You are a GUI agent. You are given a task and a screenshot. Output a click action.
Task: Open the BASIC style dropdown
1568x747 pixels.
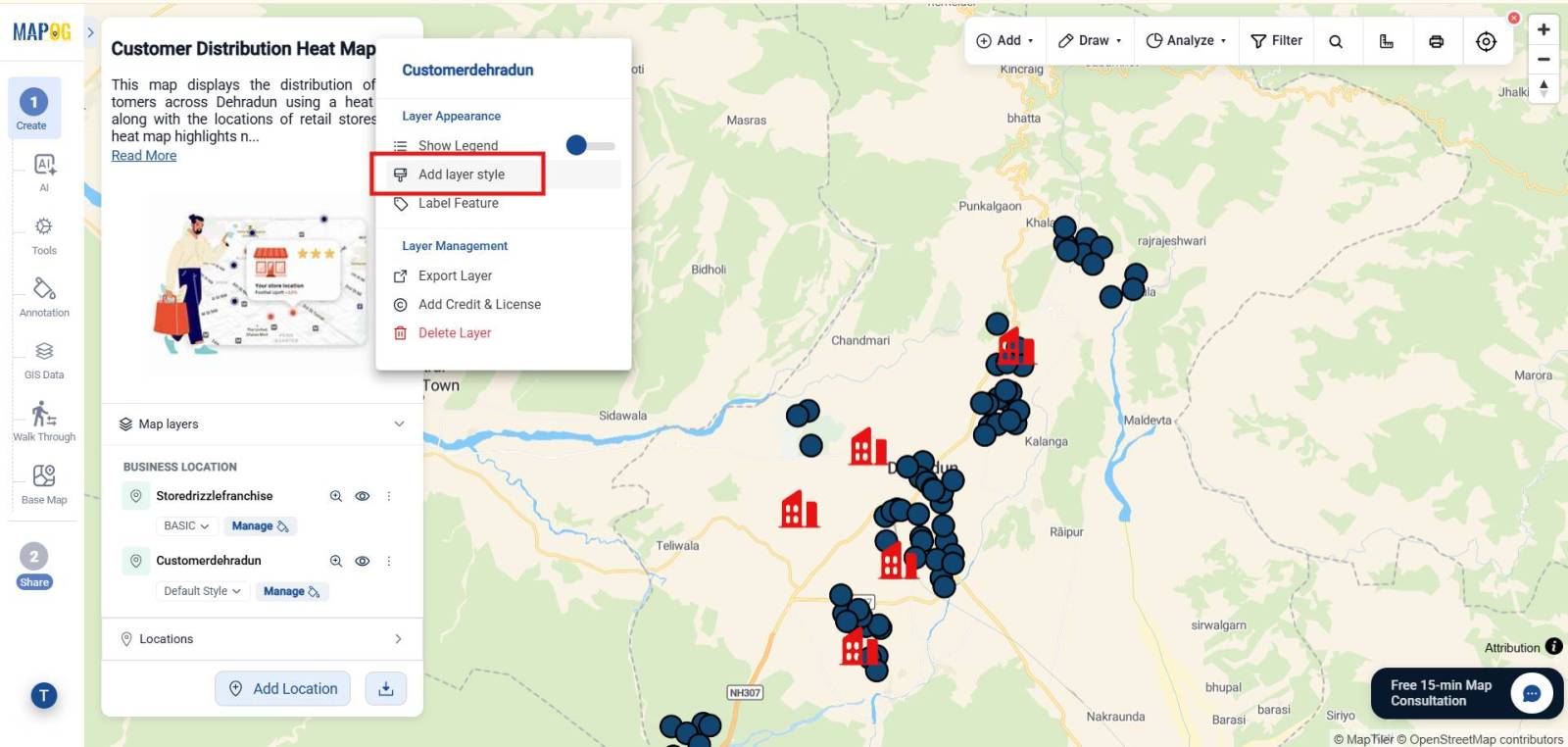point(186,526)
